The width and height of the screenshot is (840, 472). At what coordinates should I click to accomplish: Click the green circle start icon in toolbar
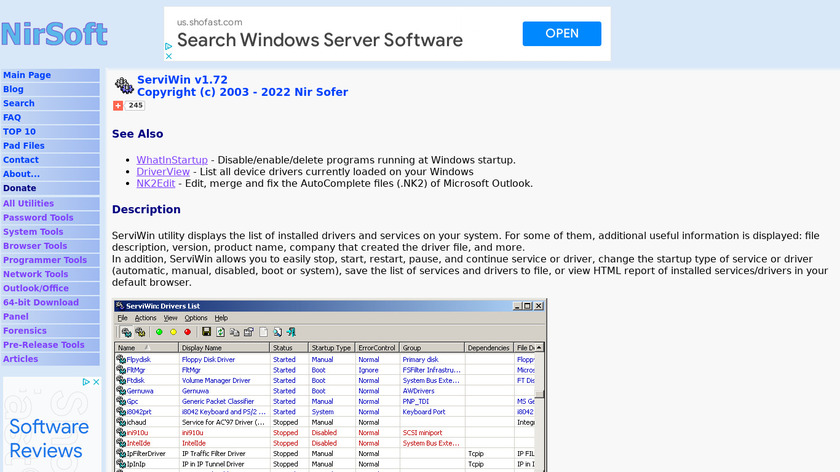[159, 331]
